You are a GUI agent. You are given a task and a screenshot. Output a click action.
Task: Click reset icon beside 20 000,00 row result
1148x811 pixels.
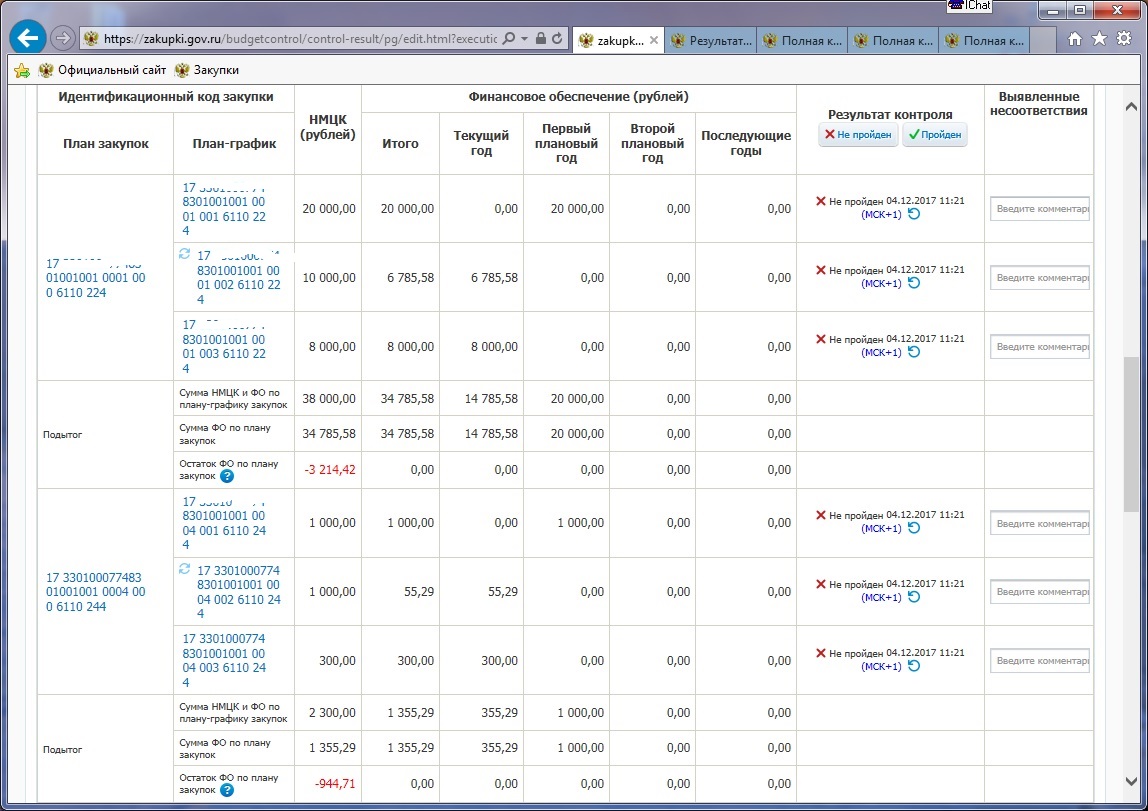click(913, 214)
